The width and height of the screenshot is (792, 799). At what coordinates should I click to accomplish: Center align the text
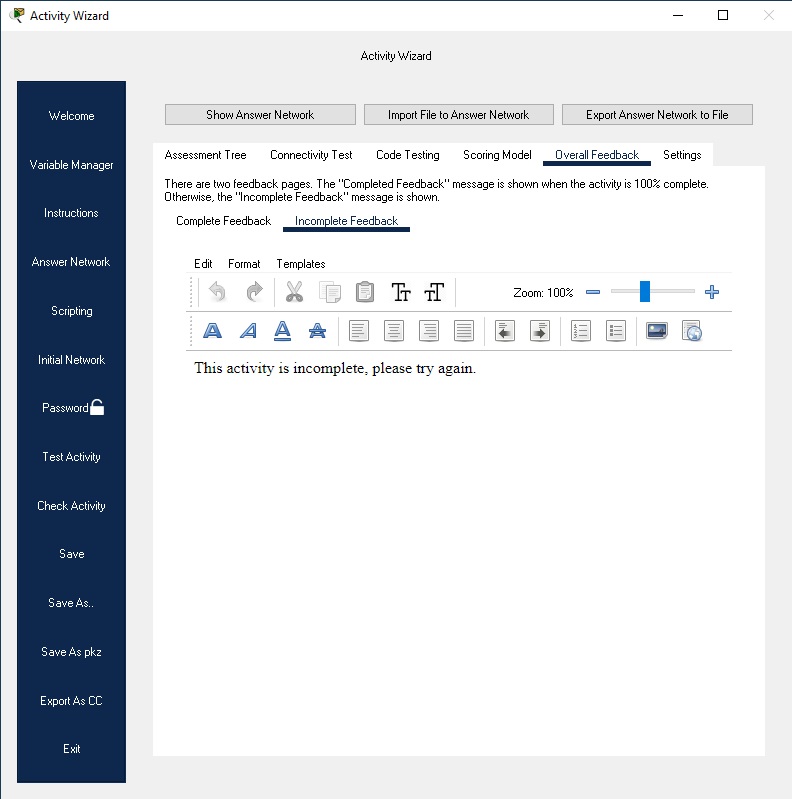[394, 331]
